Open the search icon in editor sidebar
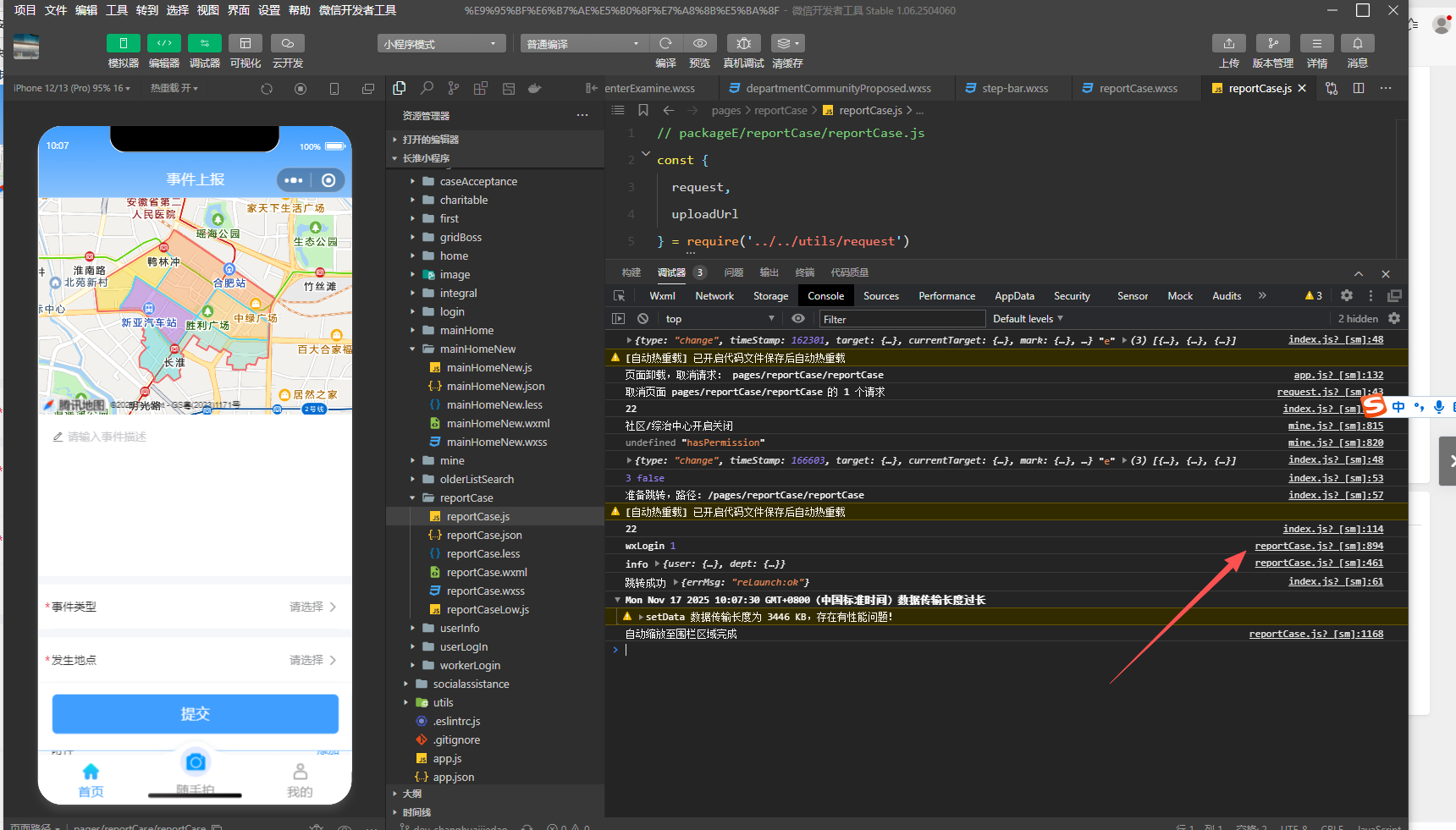1456x830 pixels. (x=427, y=88)
